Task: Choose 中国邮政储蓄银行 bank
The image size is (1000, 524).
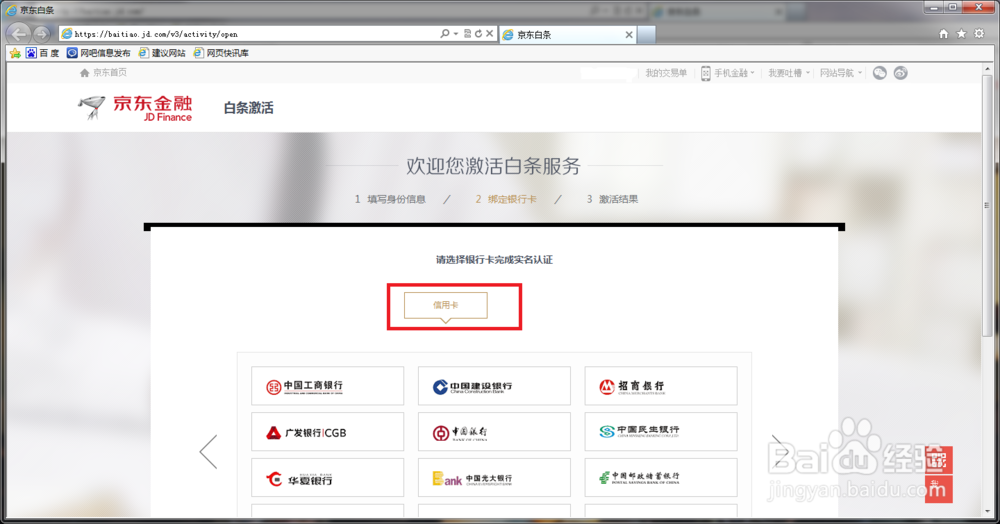Action: 661,478
